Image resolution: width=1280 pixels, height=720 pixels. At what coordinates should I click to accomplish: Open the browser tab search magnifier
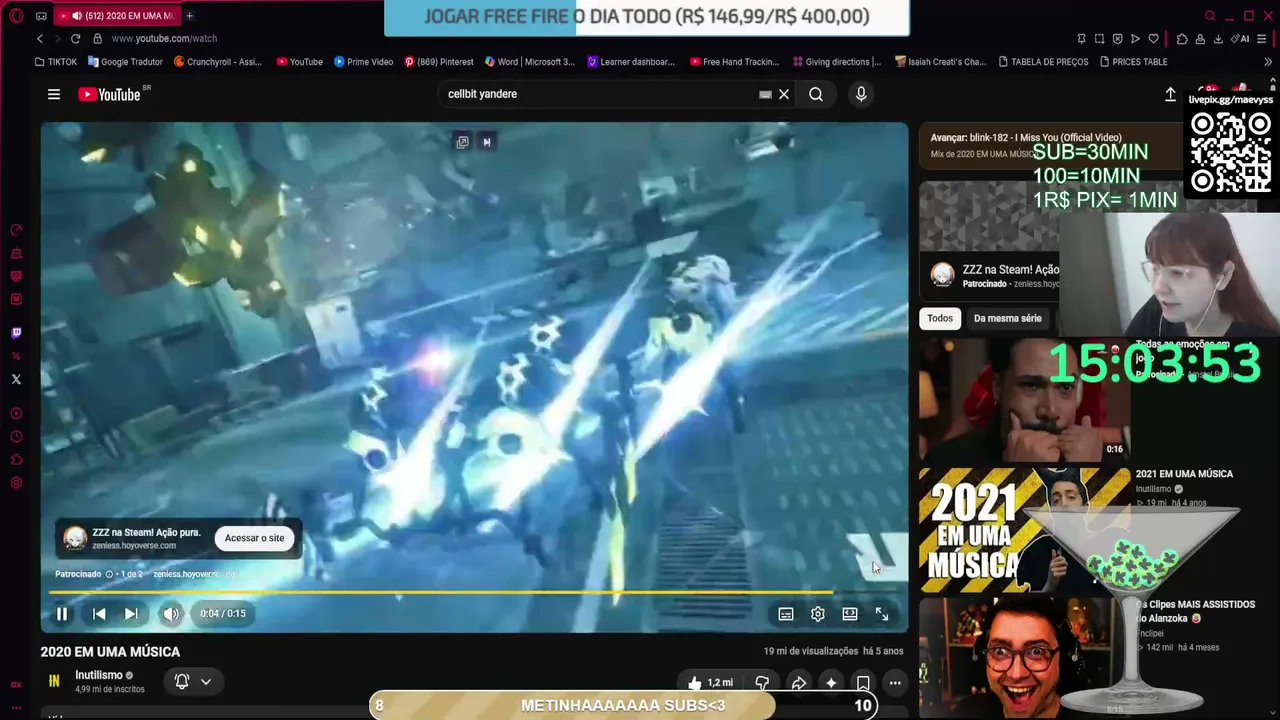1210,16
